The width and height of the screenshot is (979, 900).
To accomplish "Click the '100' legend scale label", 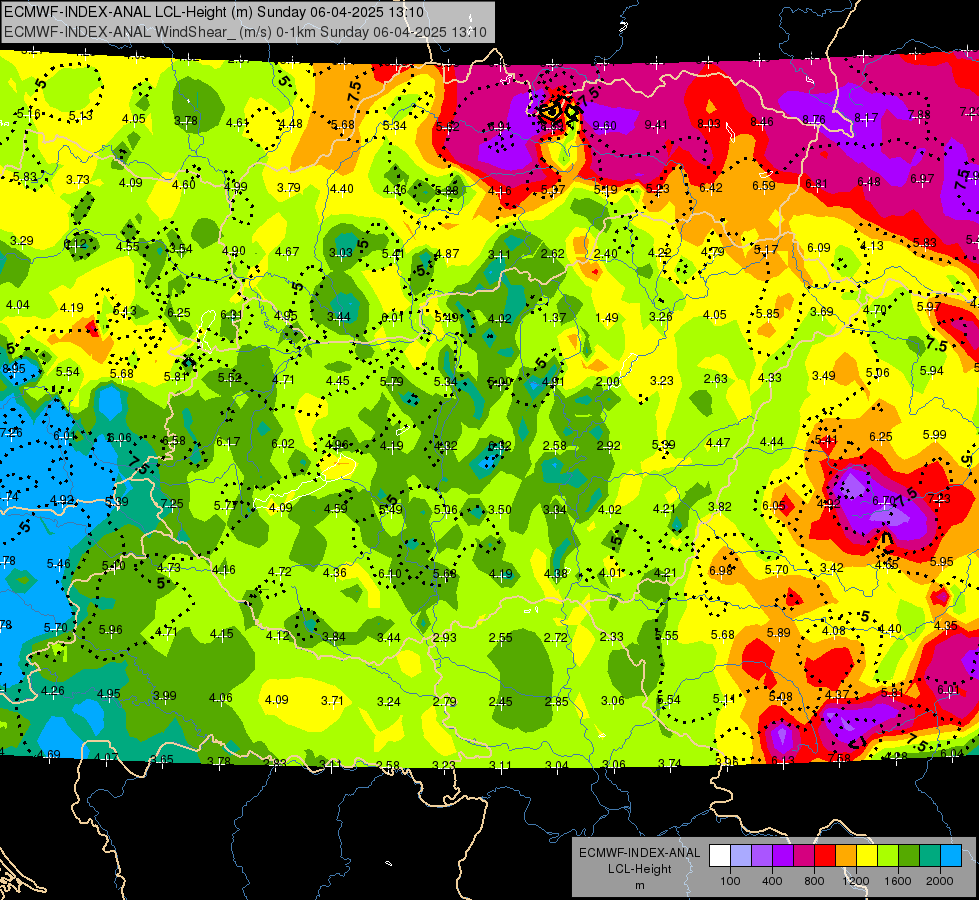I will (x=730, y=881).
